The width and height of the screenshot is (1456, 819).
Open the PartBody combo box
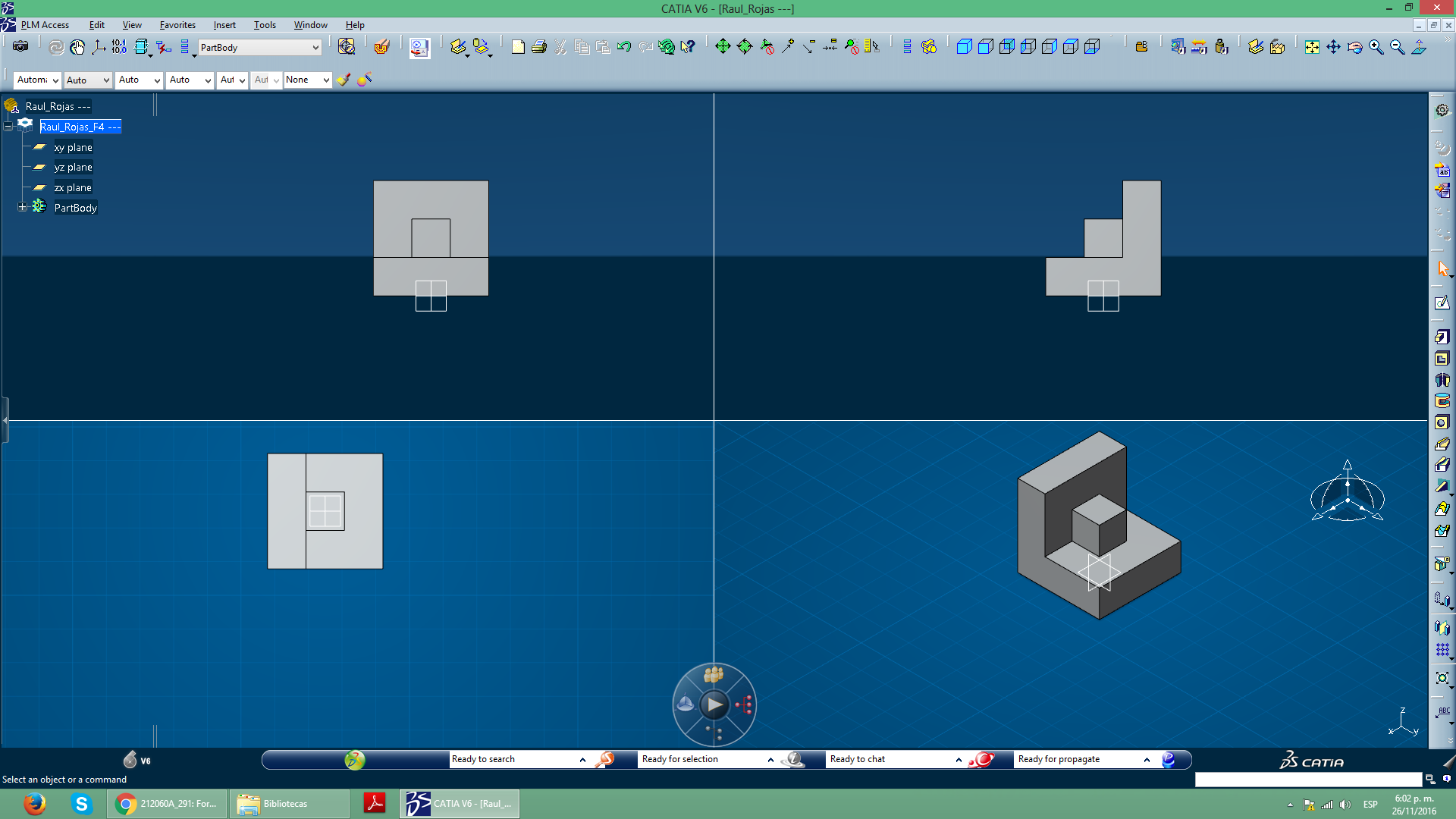point(259,47)
